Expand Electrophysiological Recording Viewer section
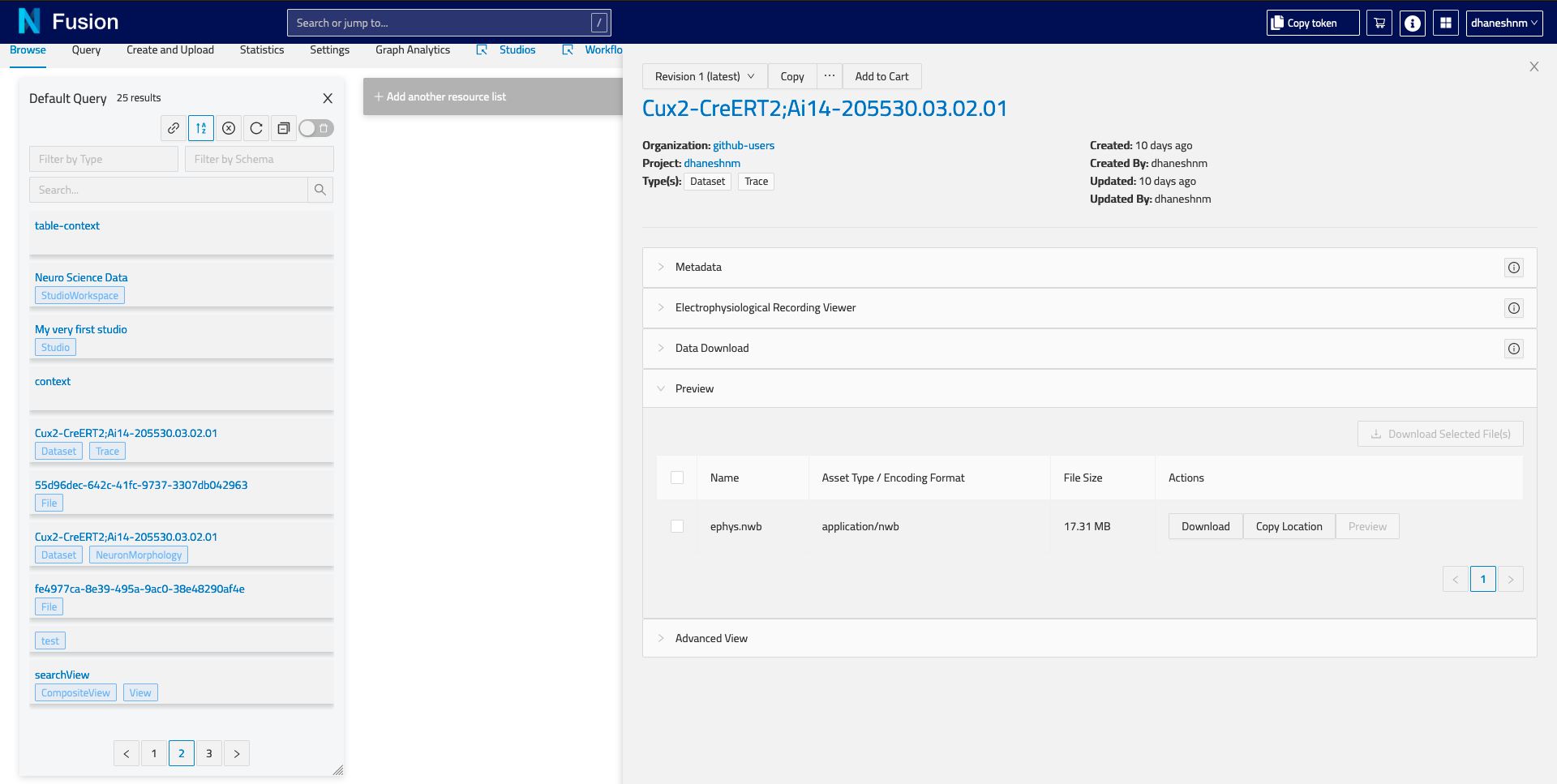This screenshot has height=784, width=1557. tap(1089, 308)
